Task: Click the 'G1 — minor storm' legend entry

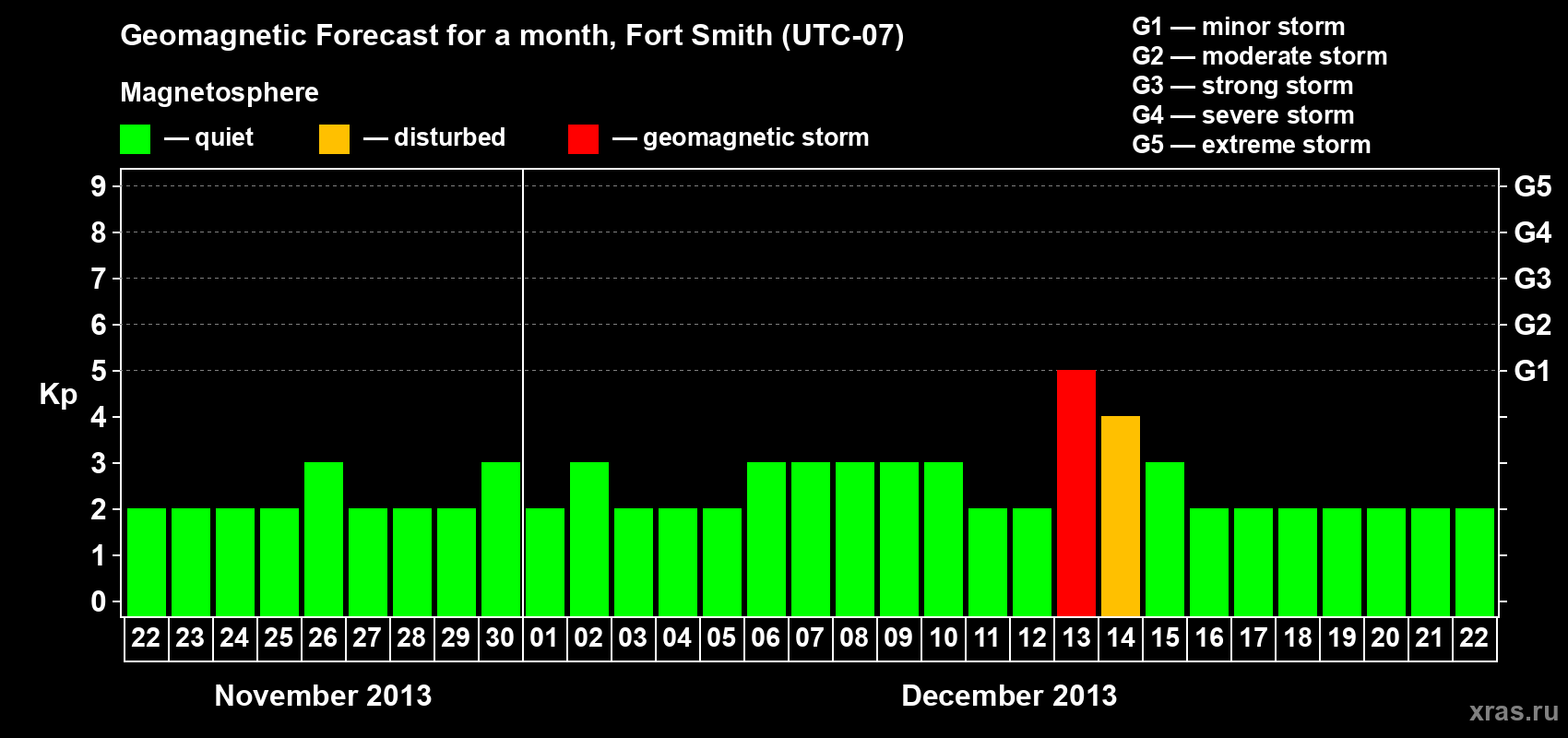Action: [x=1238, y=27]
